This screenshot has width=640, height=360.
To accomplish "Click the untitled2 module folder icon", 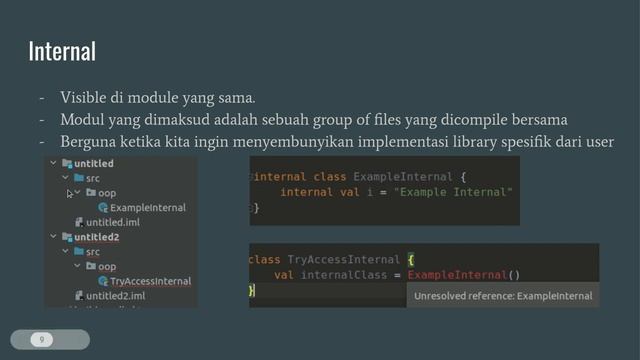I will [x=67, y=237].
